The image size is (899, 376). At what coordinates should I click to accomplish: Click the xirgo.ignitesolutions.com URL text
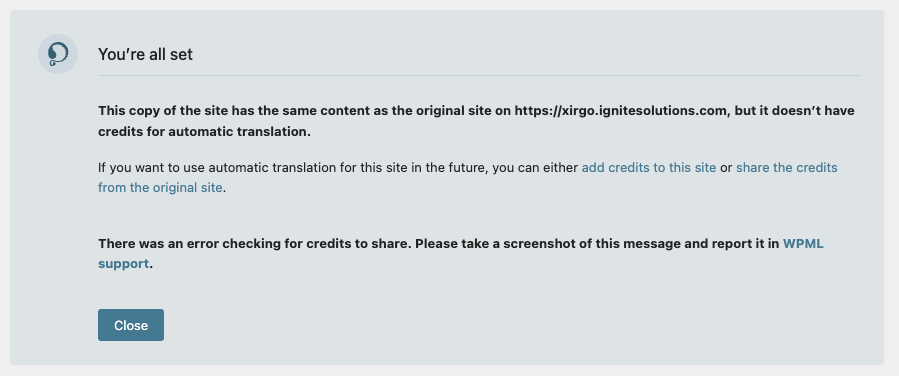point(620,111)
